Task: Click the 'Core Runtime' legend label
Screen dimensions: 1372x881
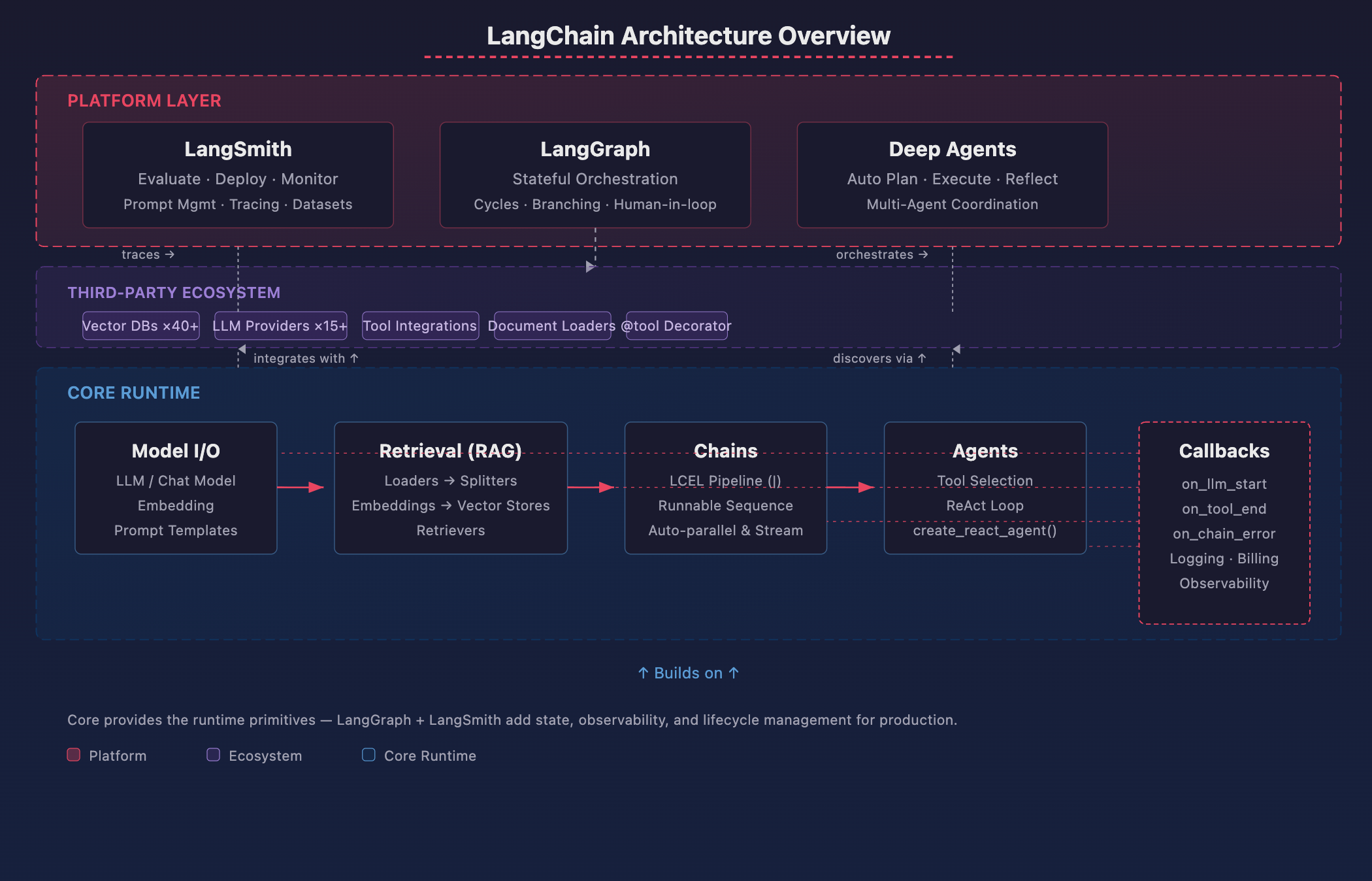Action: point(430,756)
